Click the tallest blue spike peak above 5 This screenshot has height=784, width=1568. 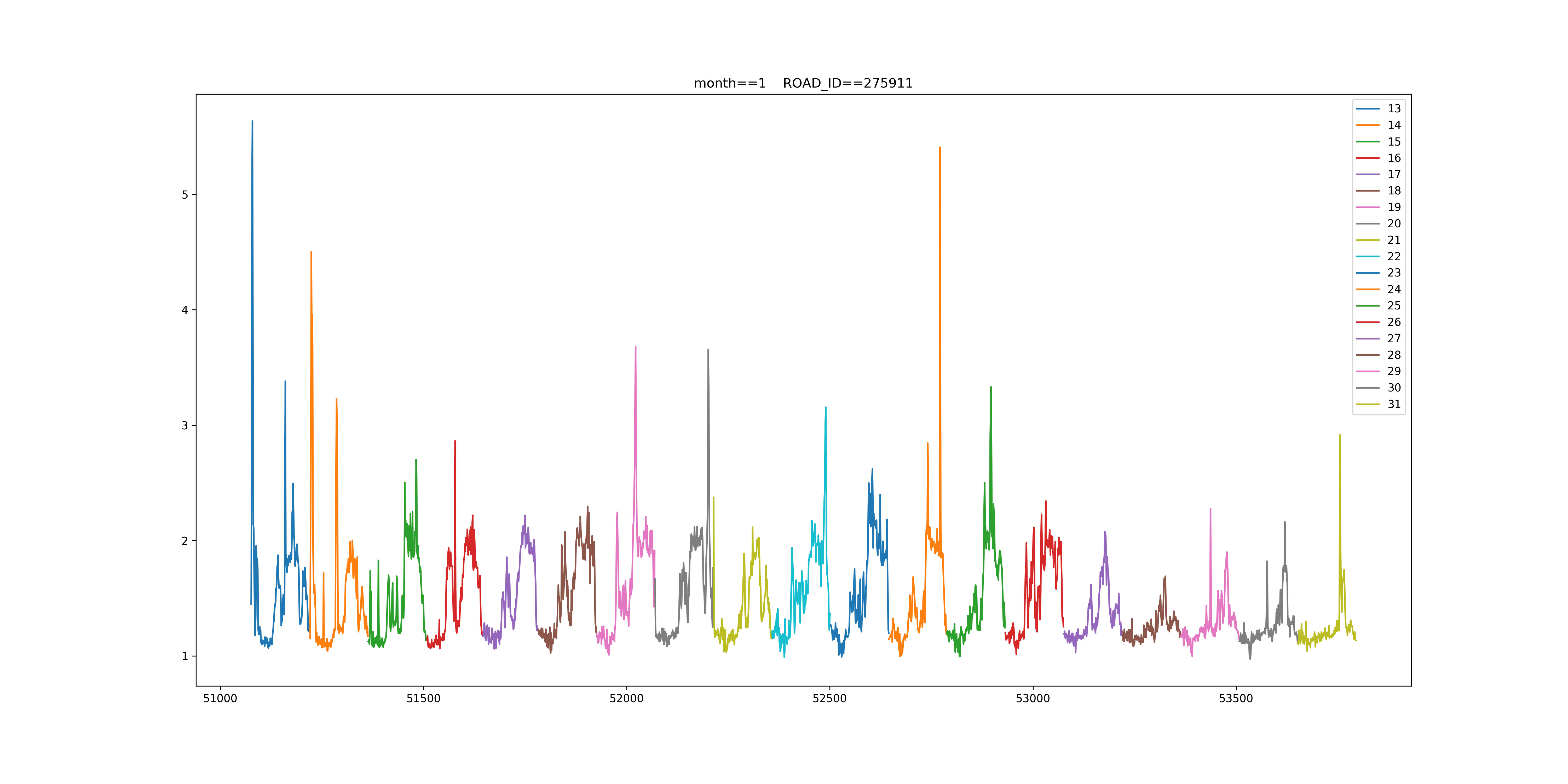click(x=253, y=122)
